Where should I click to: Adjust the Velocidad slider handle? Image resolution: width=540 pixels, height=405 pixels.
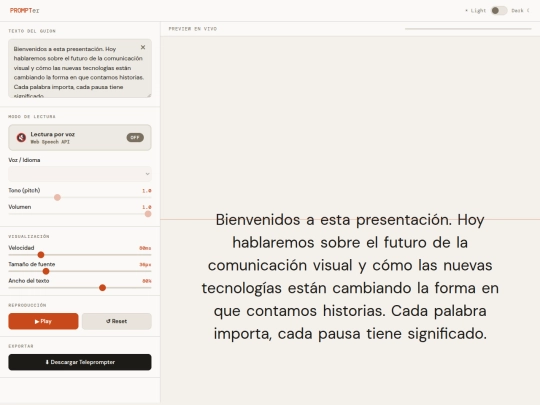click(x=41, y=255)
